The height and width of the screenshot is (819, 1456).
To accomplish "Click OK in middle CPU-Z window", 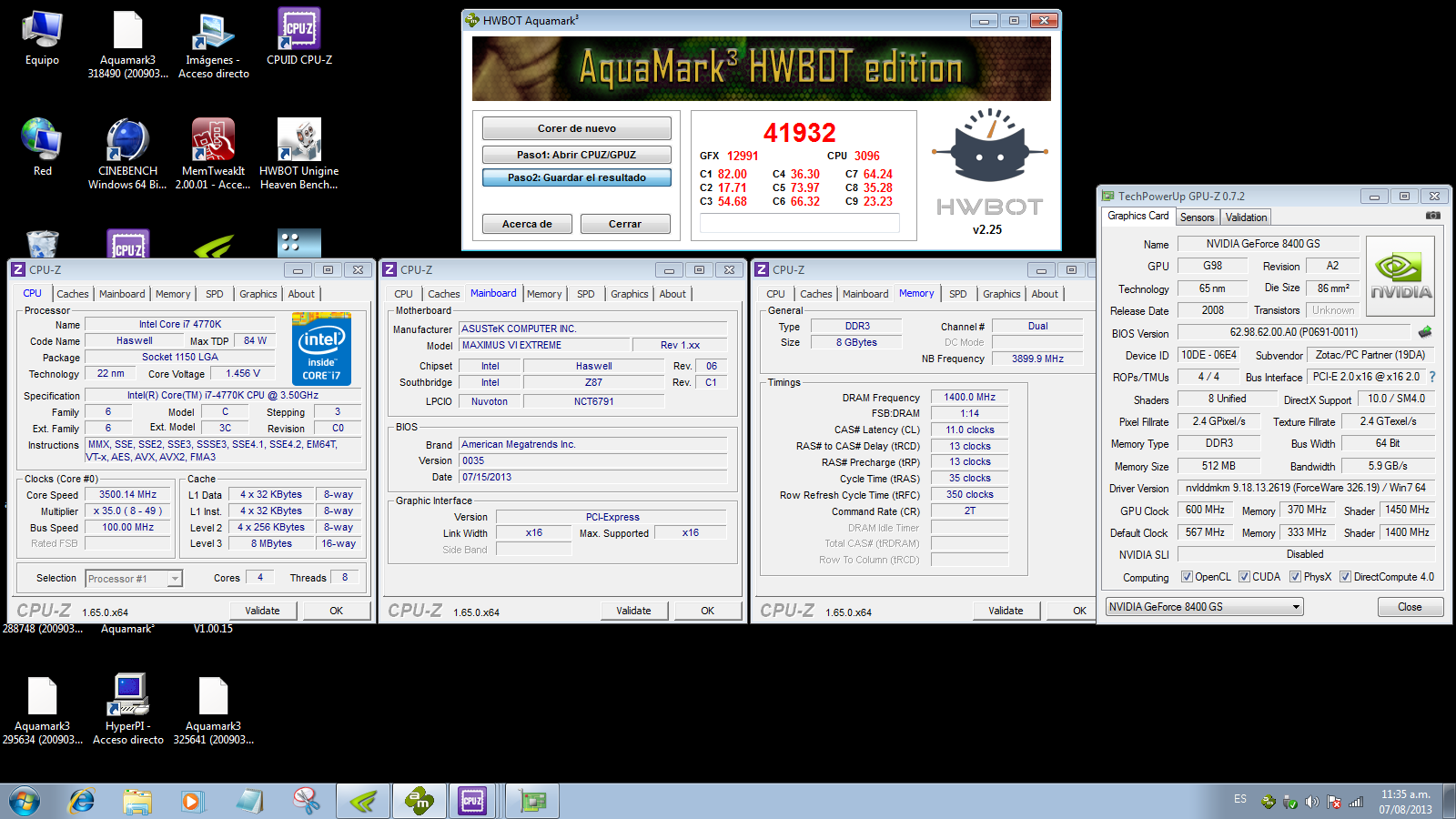I will [707, 611].
